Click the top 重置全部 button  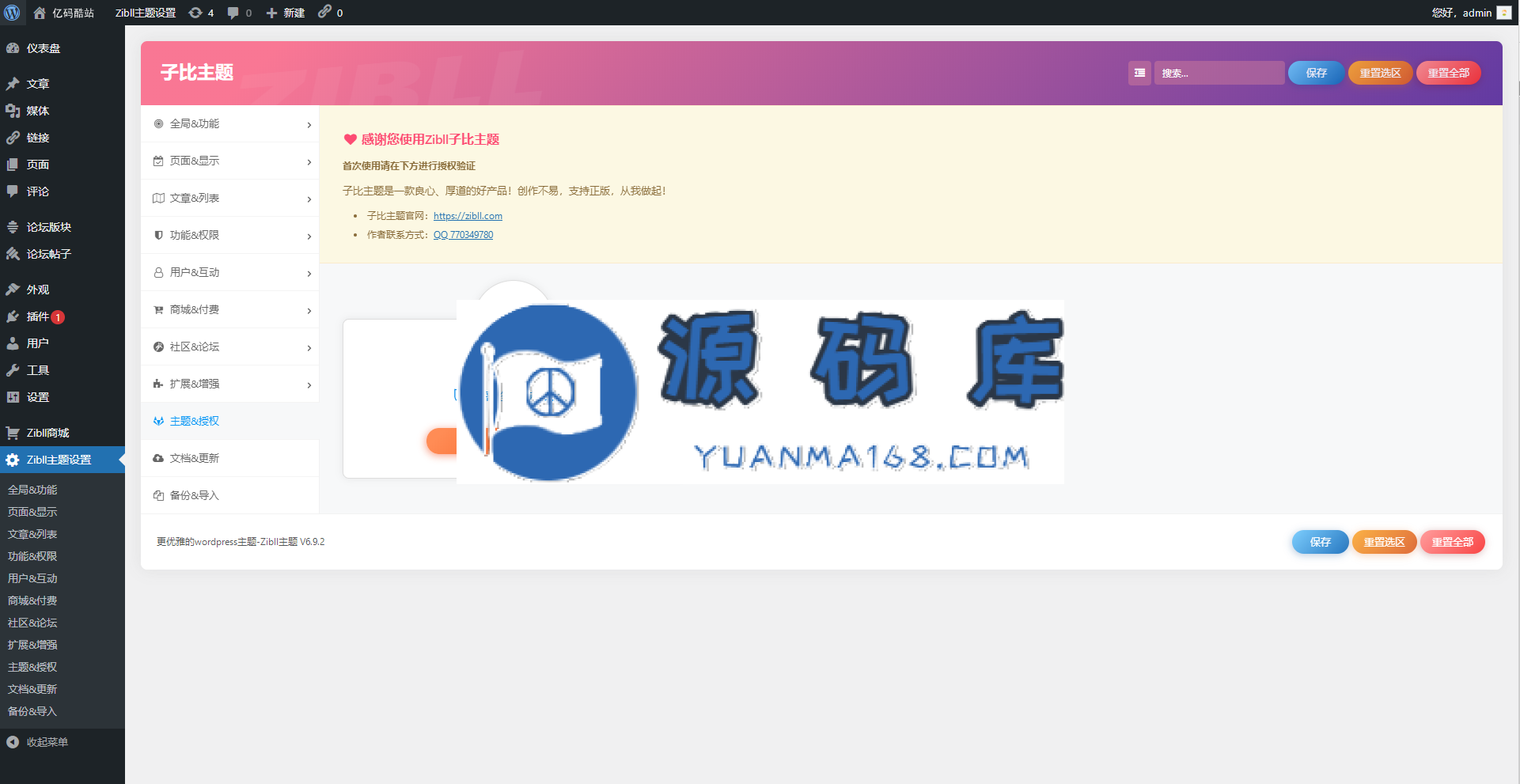(1448, 73)
